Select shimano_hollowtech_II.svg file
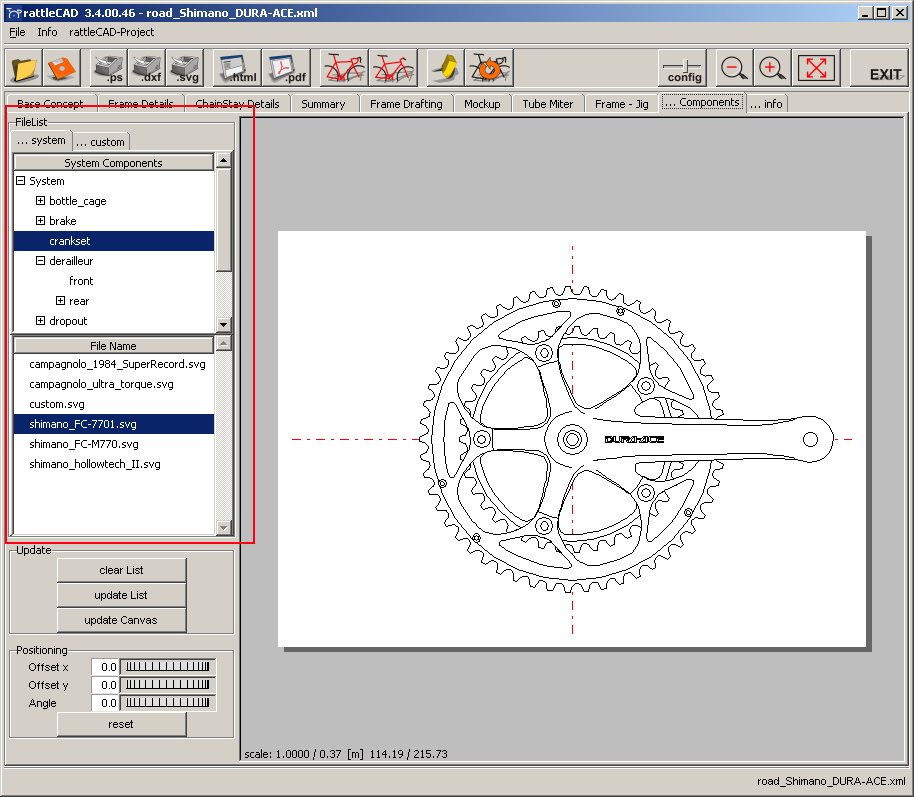Screen dimensions: 914x797 pos(114,464)
